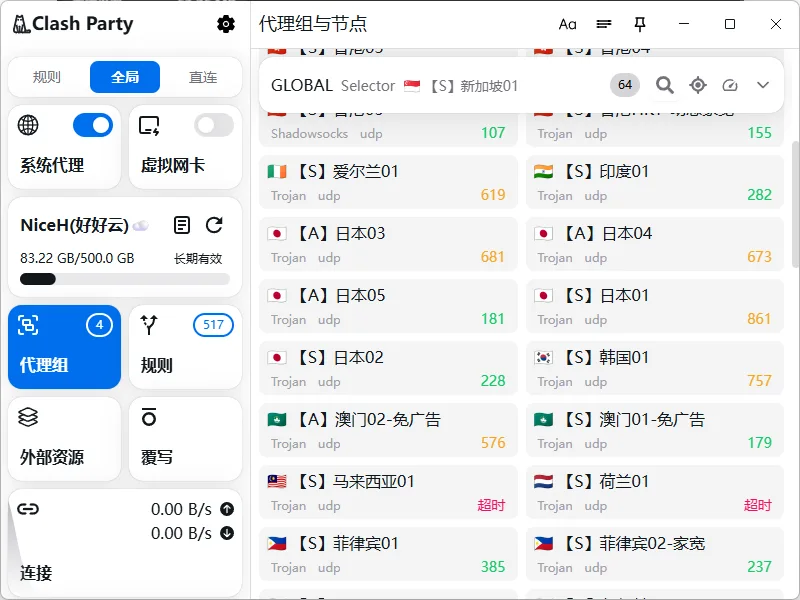The height and width of the screenshot is (600, 800).
Task: Click the virtual network card icon
Action: click(x=149, y=125)
